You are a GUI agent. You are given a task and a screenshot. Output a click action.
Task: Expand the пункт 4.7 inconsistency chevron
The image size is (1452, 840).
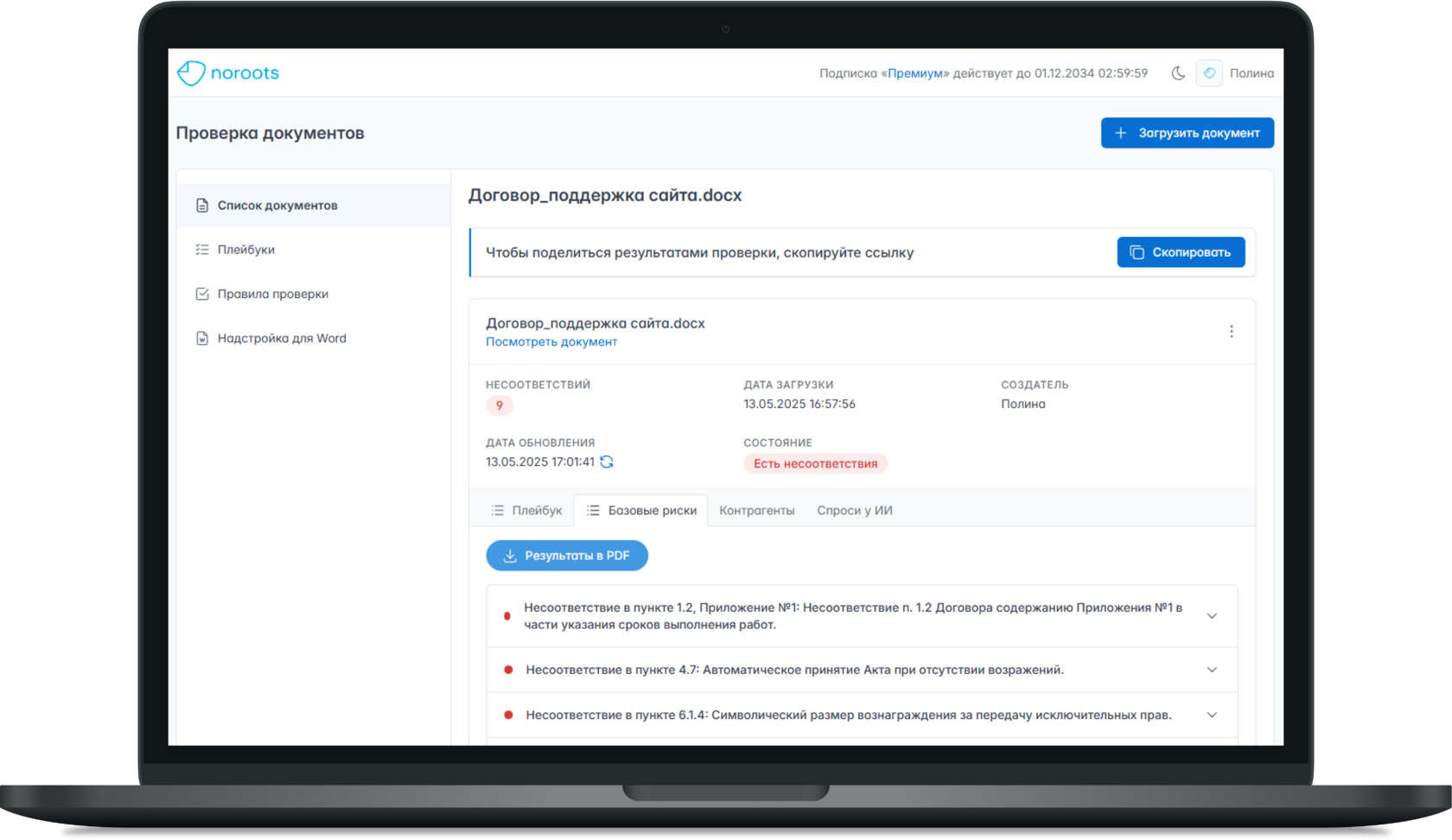point(1212,670)
